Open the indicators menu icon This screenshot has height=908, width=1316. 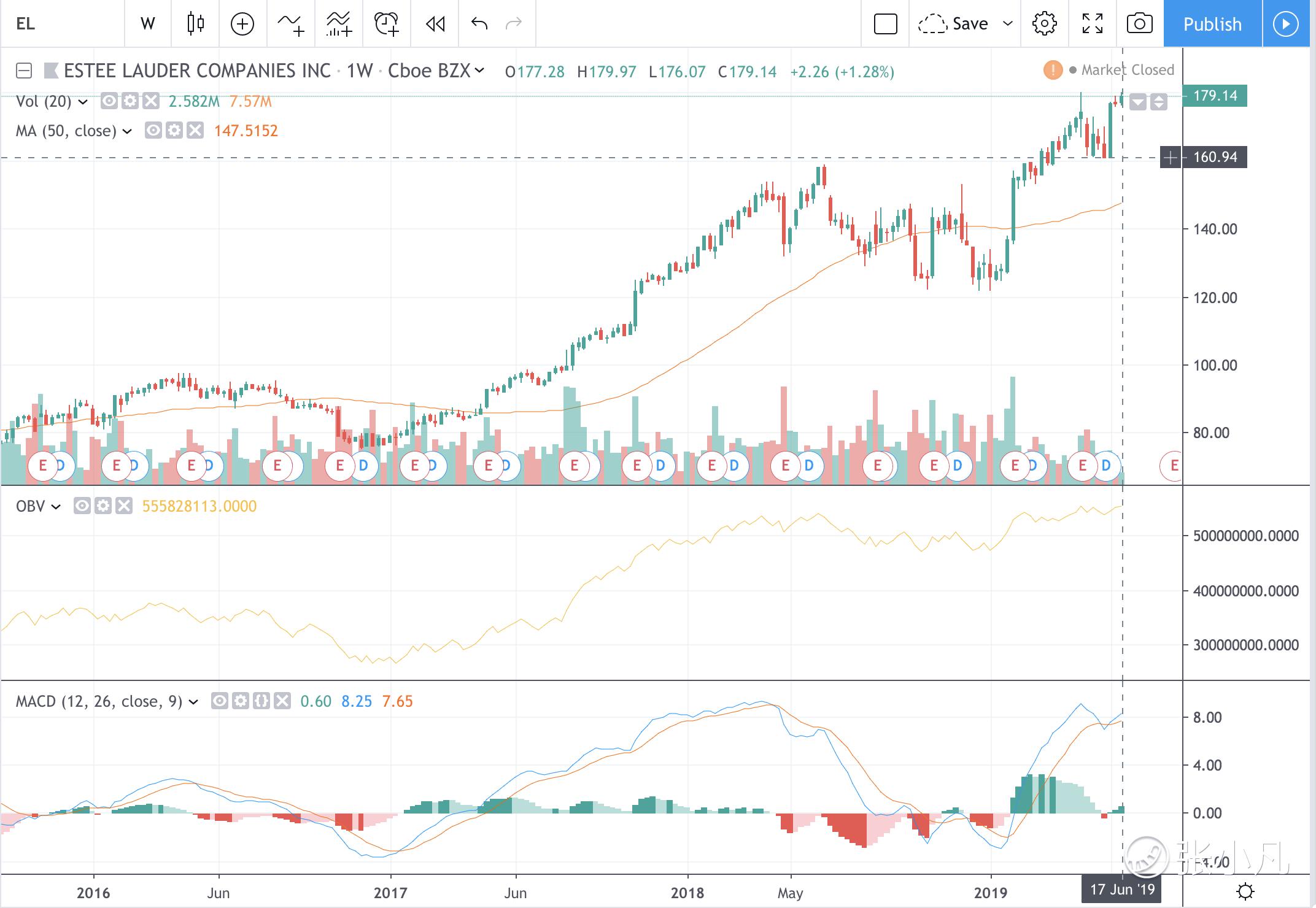(x=291, y=24)
